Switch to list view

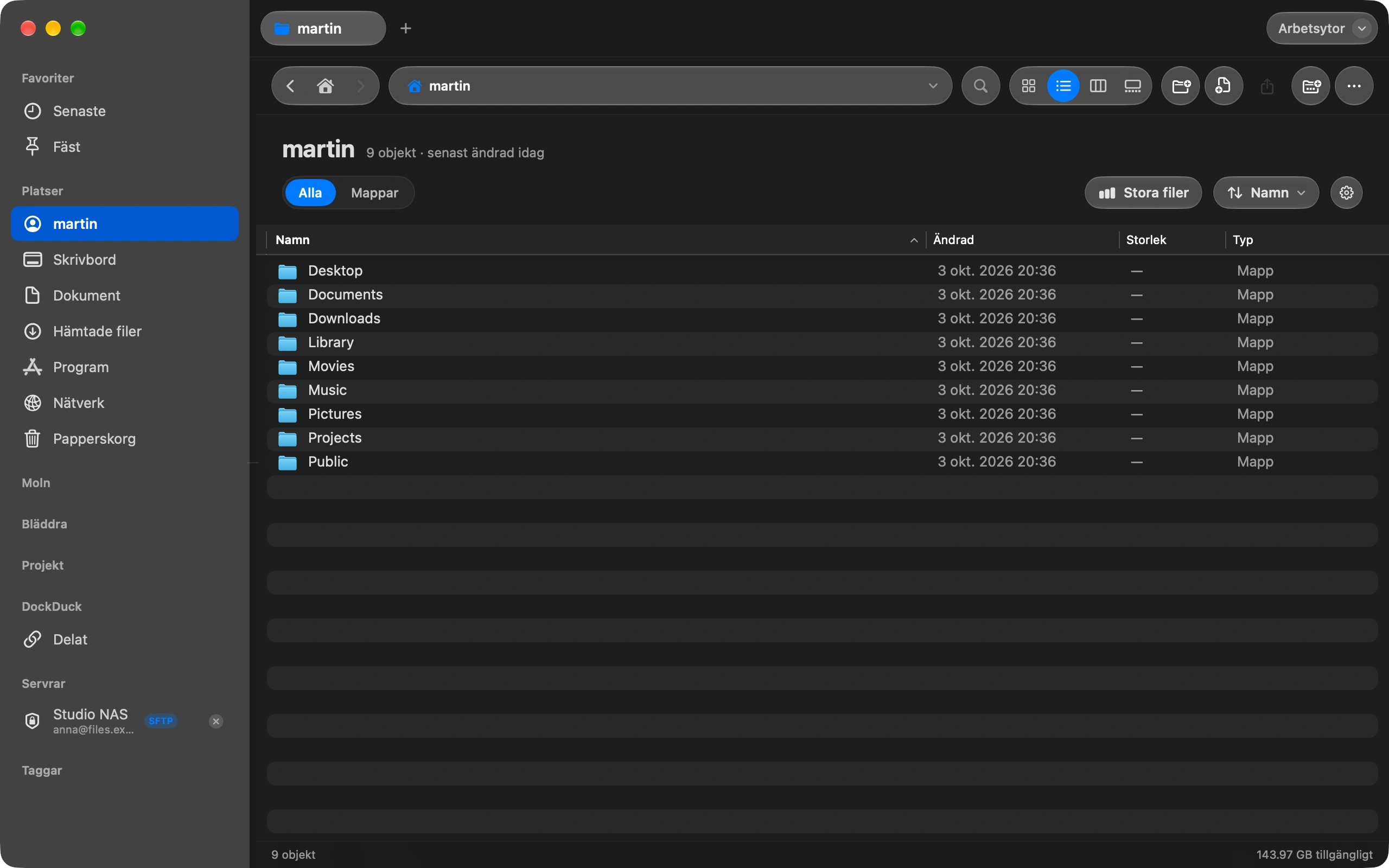click(1063, 86)
